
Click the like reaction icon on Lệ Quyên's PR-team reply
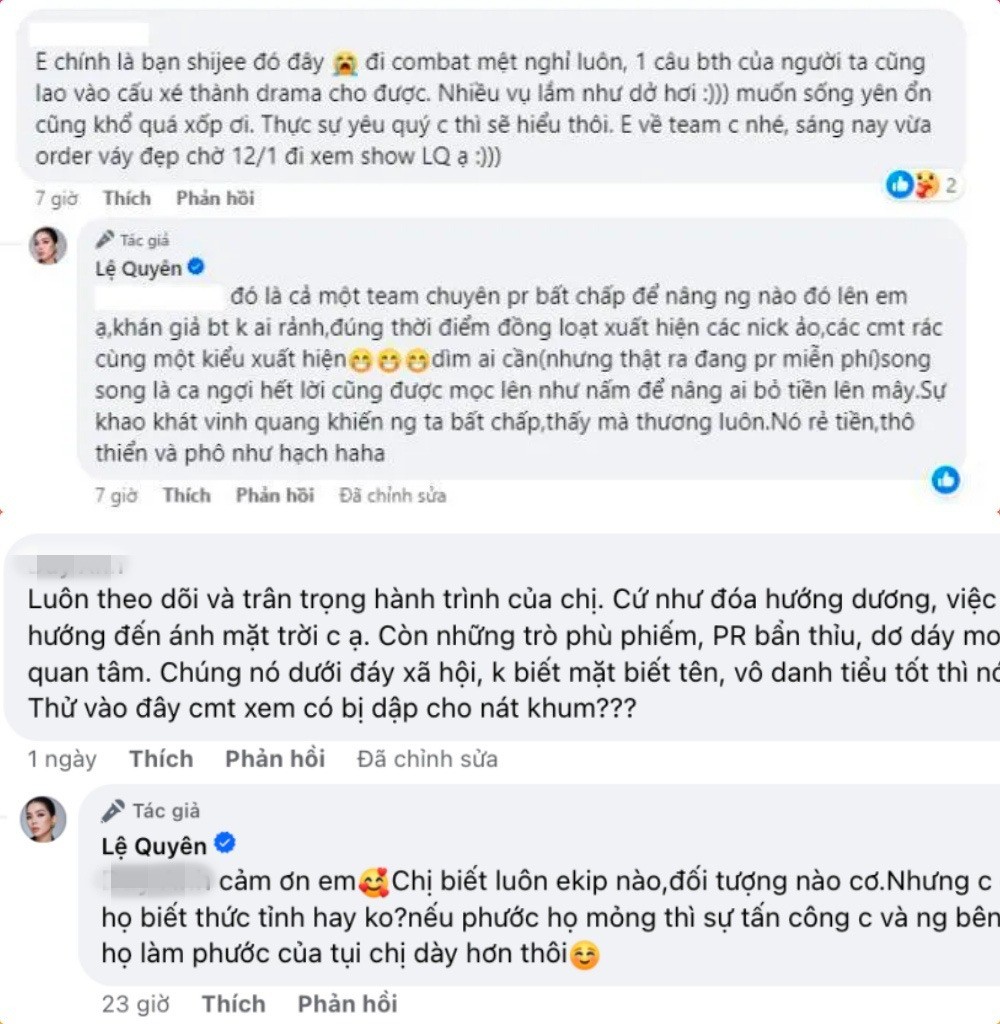945,480
